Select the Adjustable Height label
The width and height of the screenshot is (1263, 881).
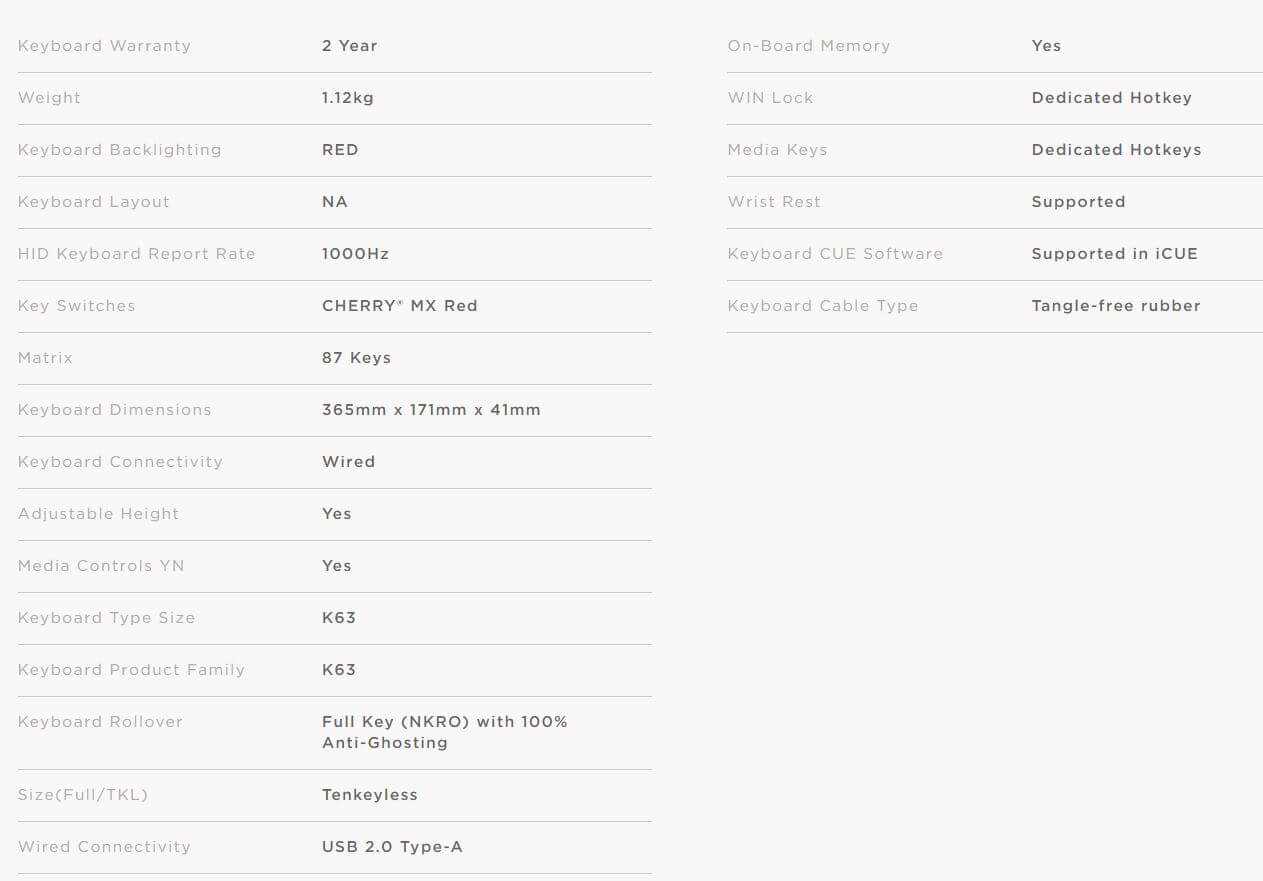(98, 514)
